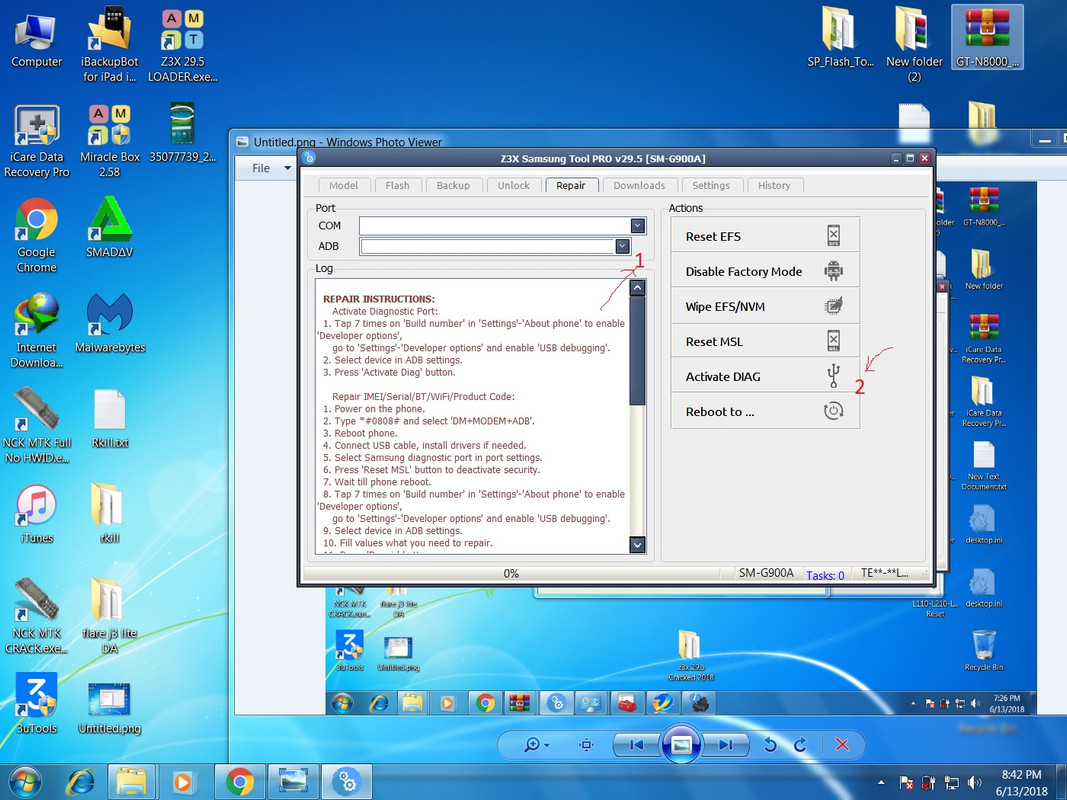Select NCK MTK CRACK.exe desktop icon
Viewport: 1067px width, 800px height.
click(37, 616)
